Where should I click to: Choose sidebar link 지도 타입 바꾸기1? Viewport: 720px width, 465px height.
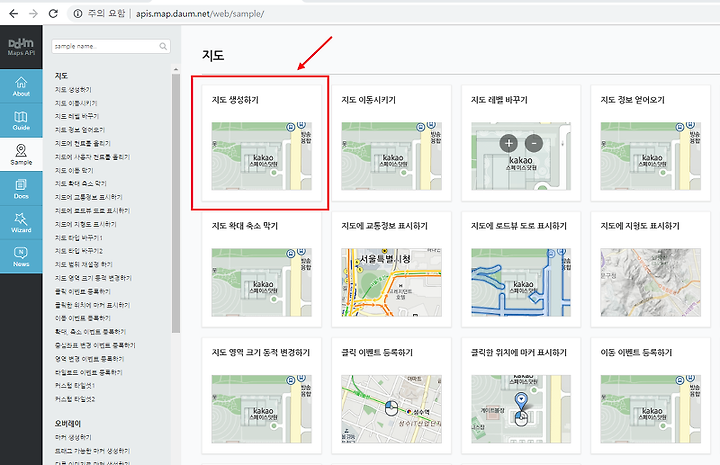click(79, 238)
